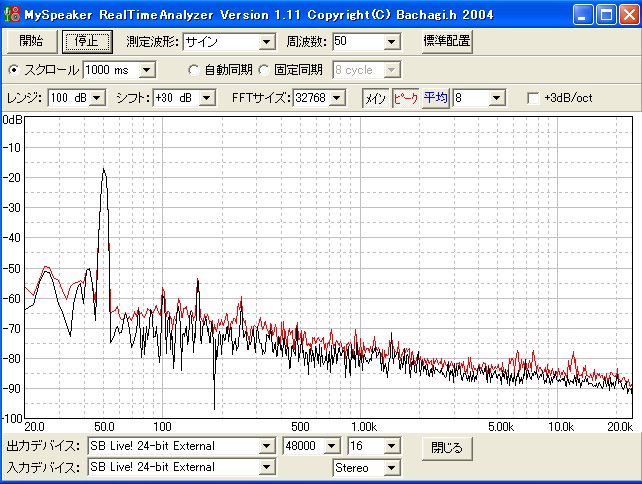Select the 固定同期 radio button
This screenshot has width=642, height=484.
(264, 70)
